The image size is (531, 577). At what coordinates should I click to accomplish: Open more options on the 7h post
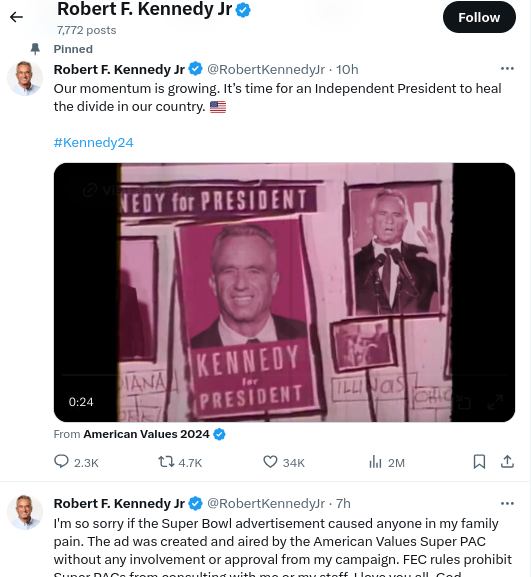coord(507,503)
